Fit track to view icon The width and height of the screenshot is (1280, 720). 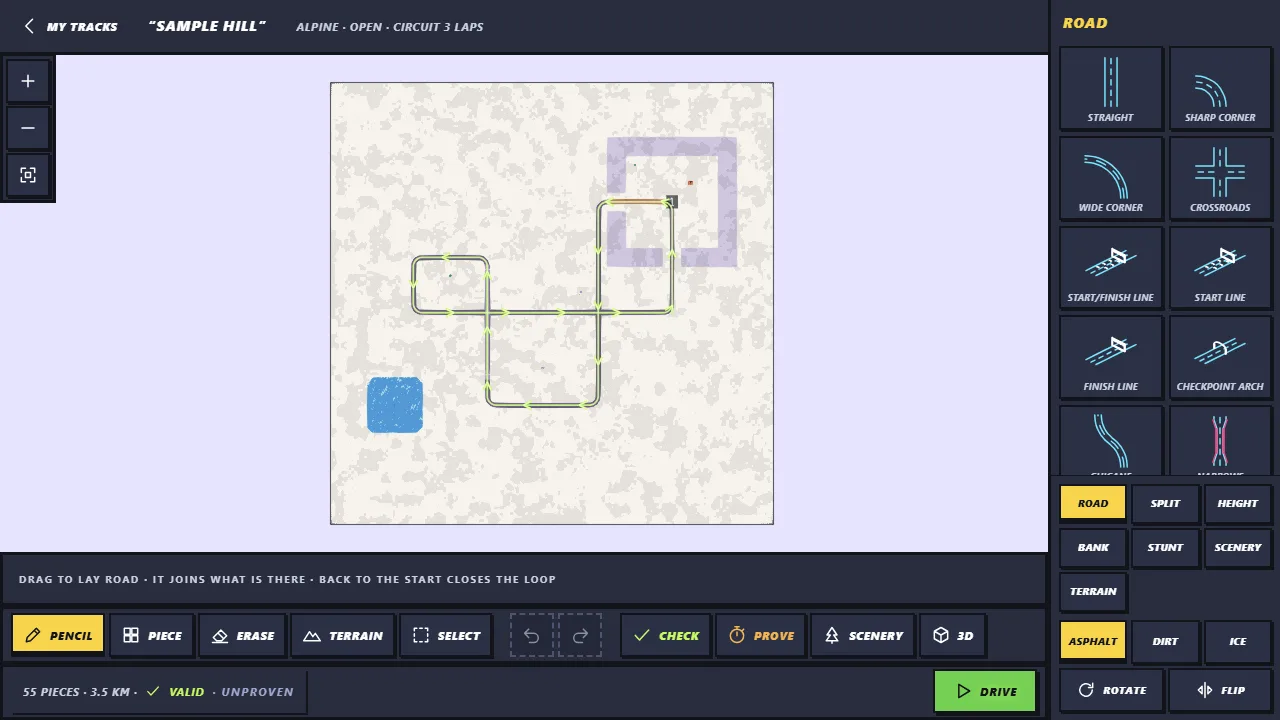[x=28, y=175]
